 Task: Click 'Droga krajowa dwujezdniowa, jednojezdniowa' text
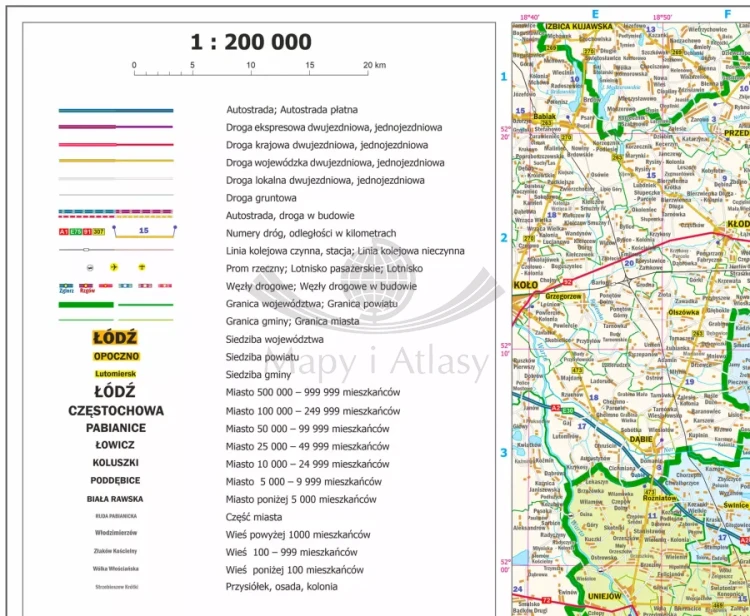click(327, 145)
